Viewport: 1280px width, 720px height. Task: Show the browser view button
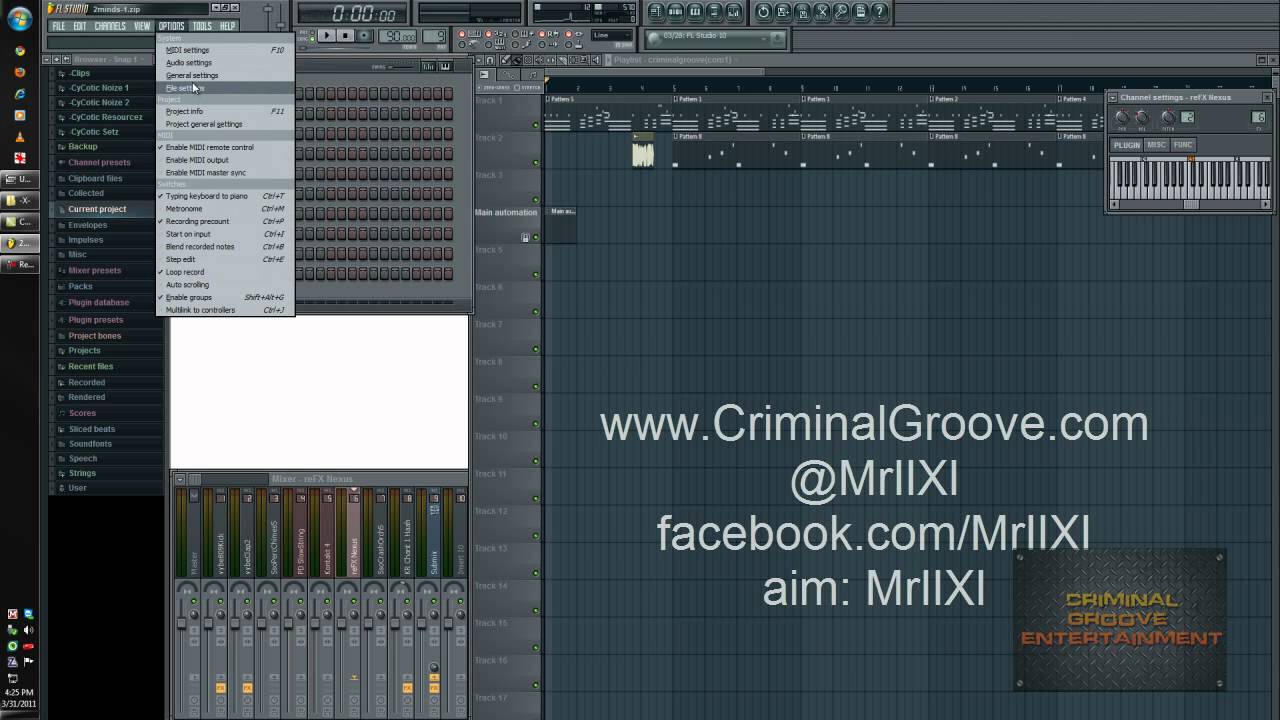[x=714, y=12]
